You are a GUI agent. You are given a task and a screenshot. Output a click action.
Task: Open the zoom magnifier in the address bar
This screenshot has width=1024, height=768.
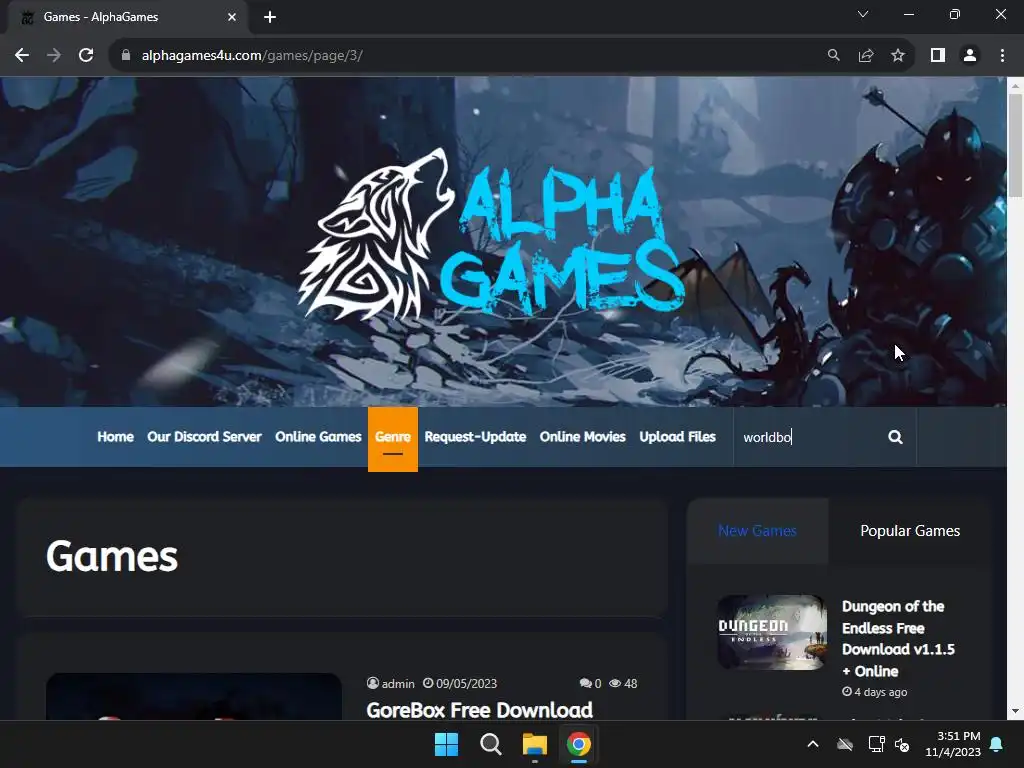click(833, 56)
